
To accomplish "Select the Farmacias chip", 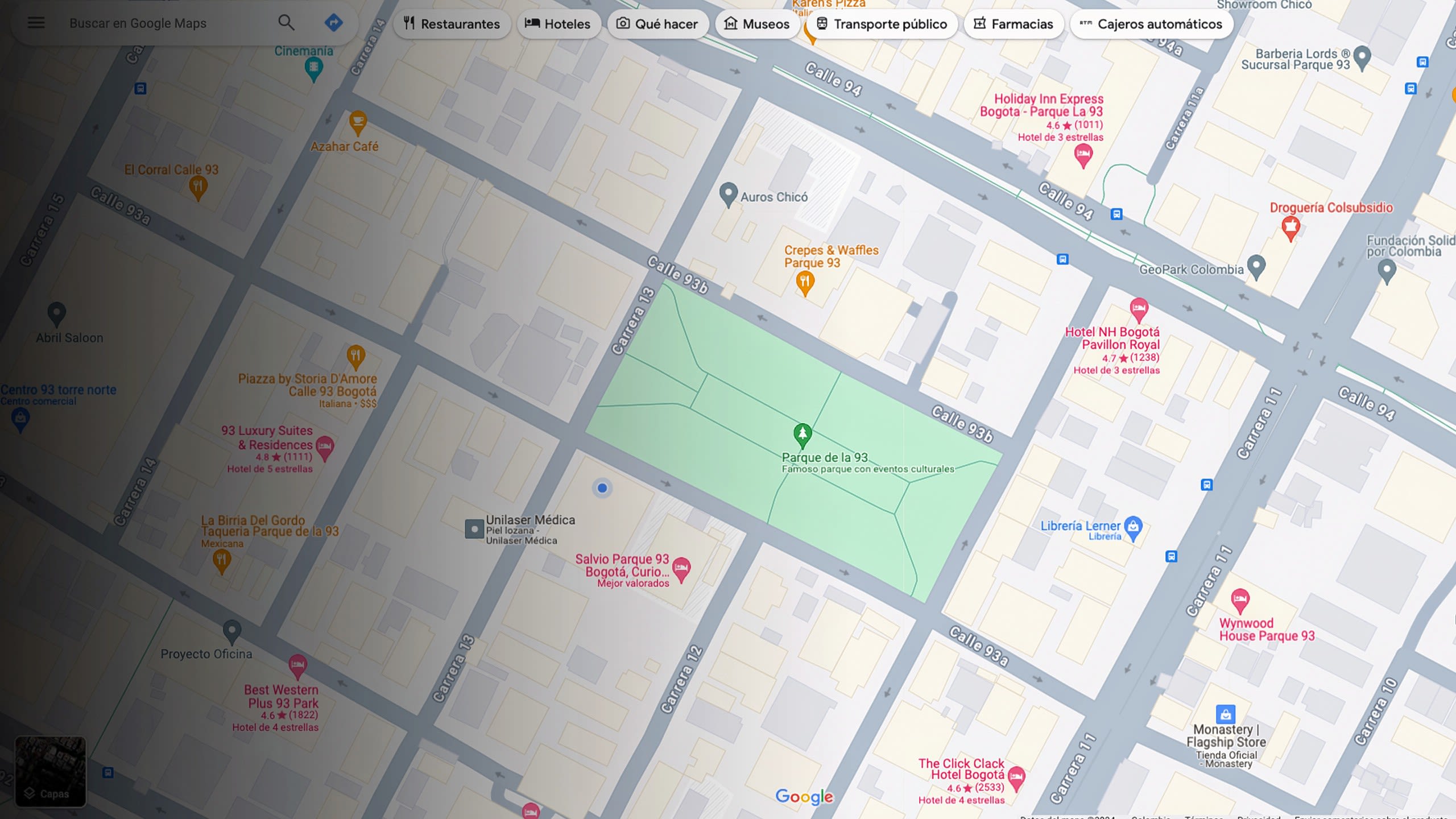I will (1014, 24).
